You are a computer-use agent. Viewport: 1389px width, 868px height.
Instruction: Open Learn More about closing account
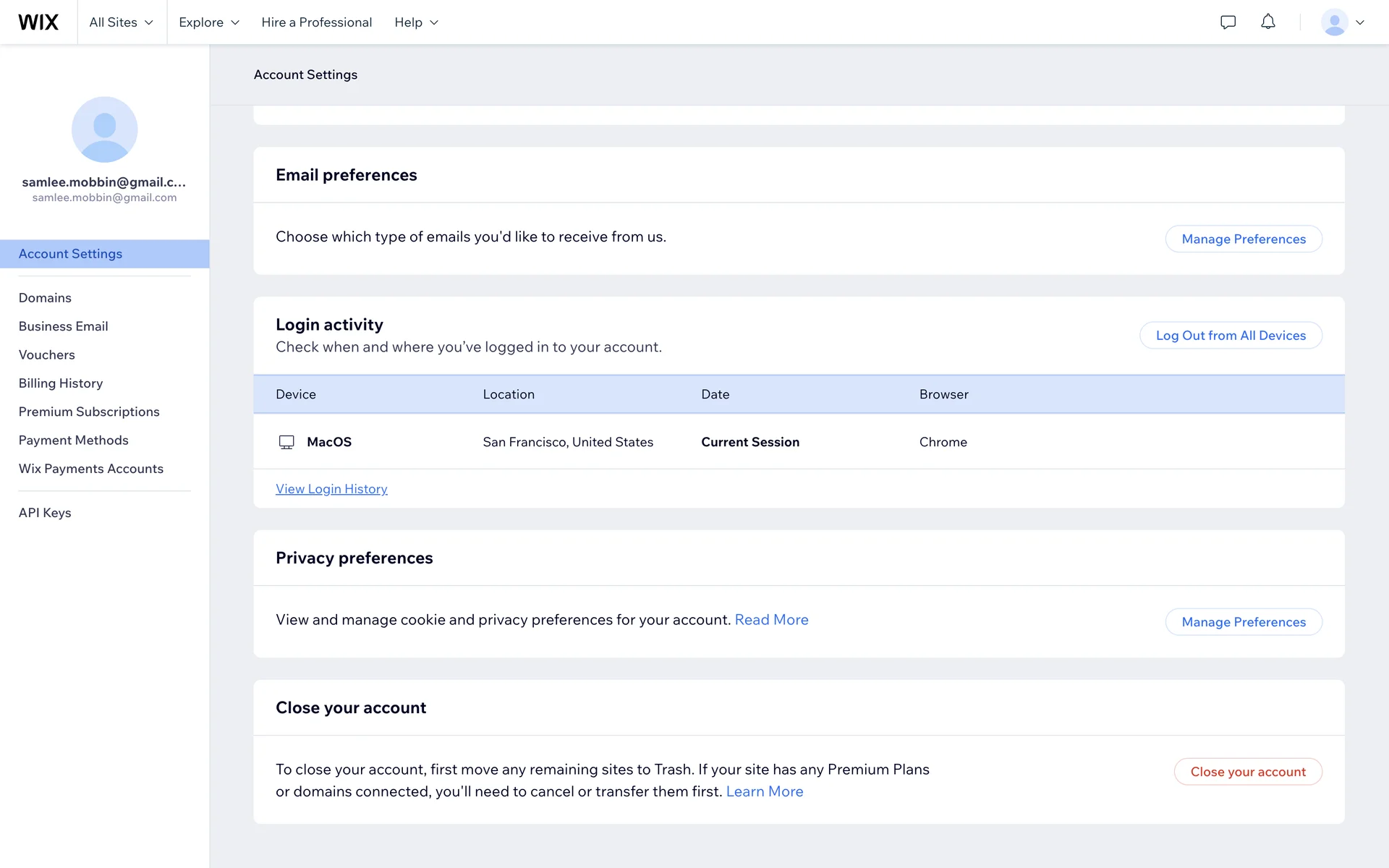(x=764, y=791)
